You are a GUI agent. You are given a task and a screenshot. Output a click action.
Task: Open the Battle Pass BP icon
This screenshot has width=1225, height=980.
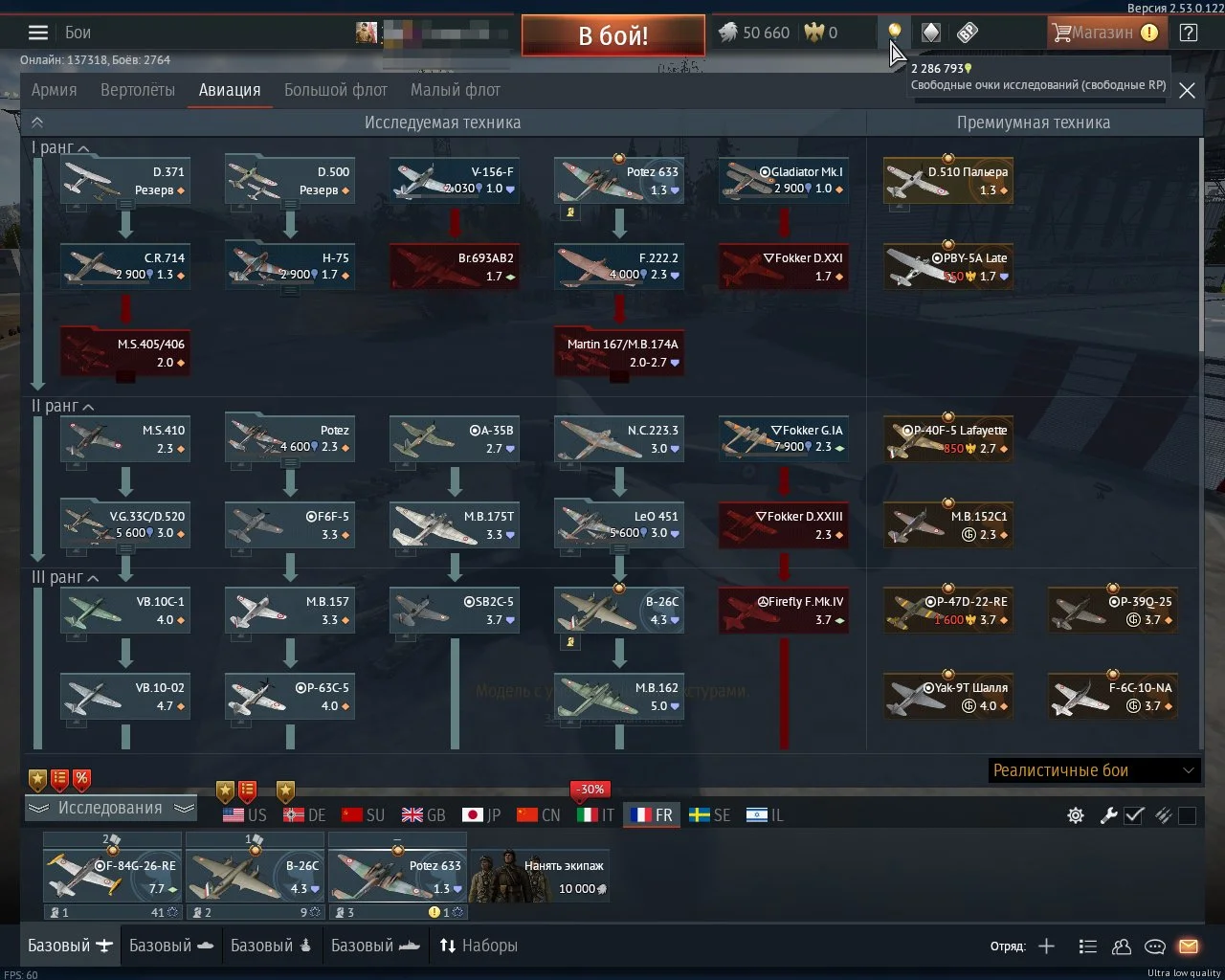(967, 33)
